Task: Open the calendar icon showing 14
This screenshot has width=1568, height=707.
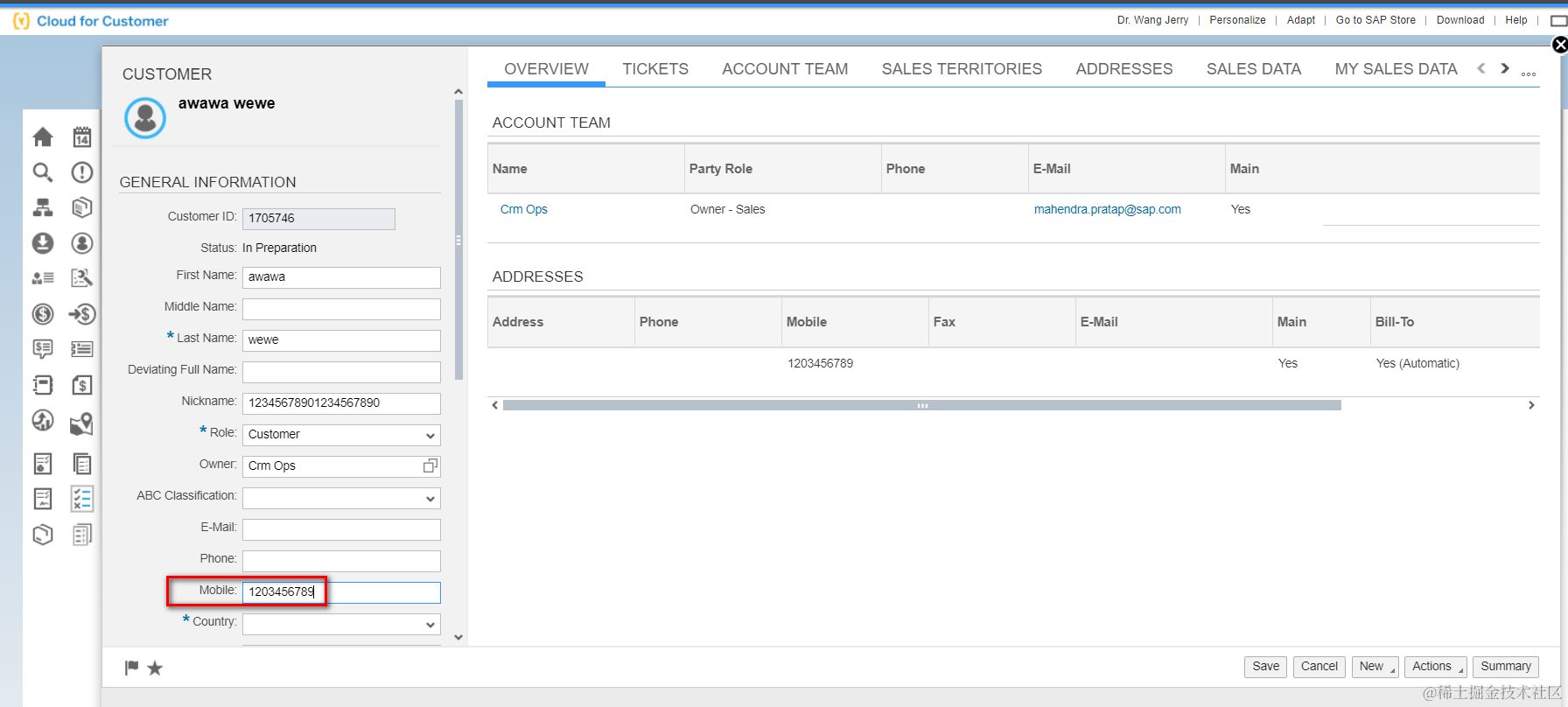Action: (x=82, y=136)
